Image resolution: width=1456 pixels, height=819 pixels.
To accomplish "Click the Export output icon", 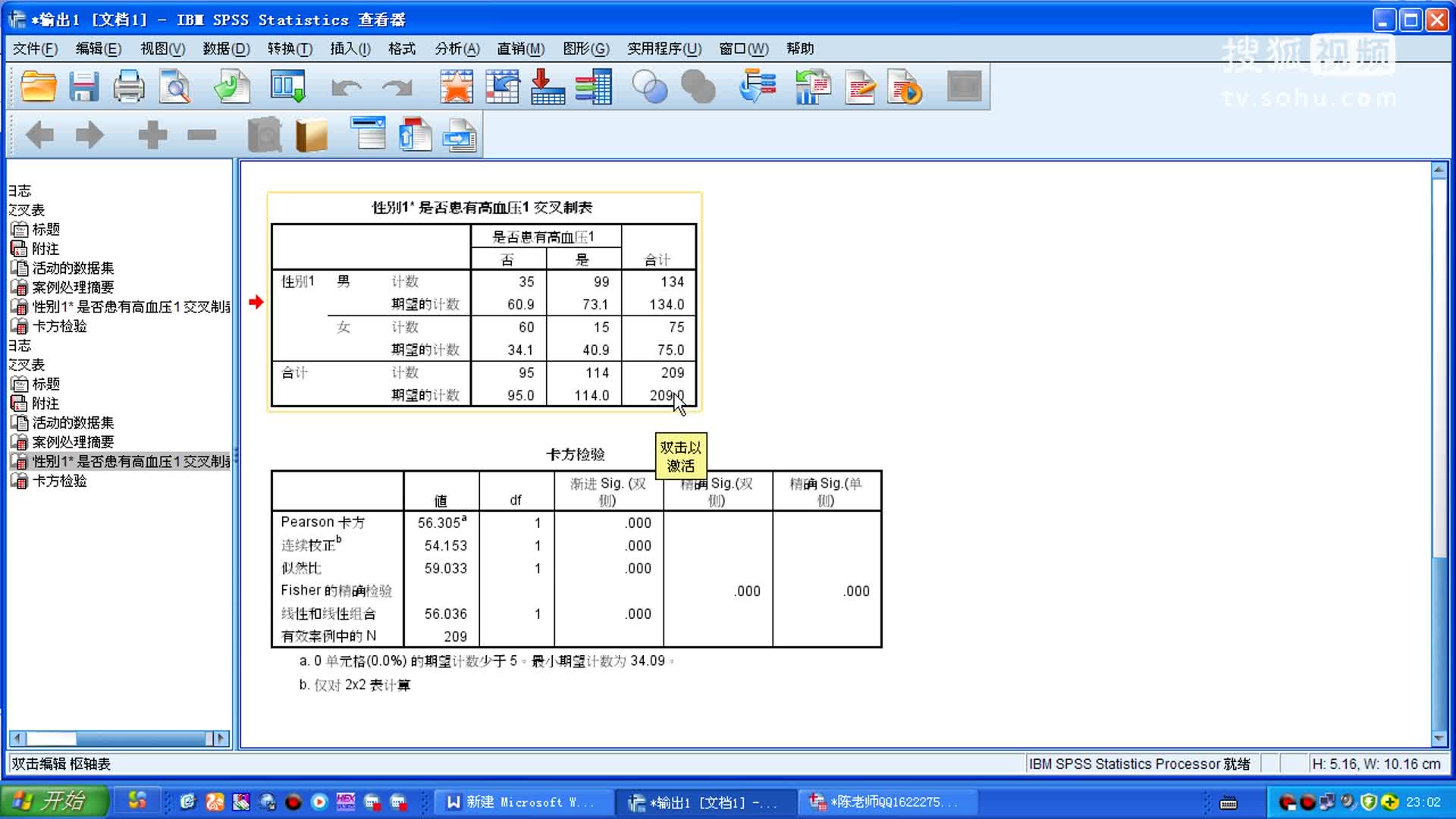I will click(x=231, y=86).
